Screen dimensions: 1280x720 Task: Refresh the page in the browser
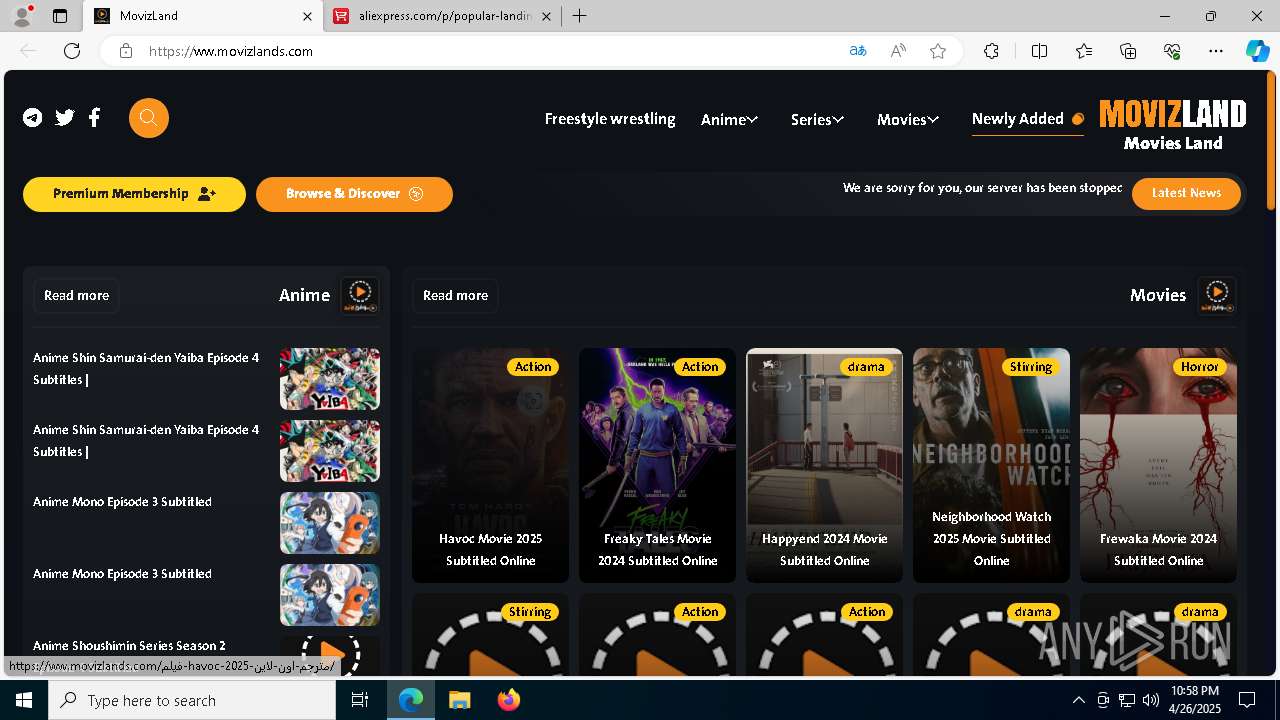pos(72,51)
